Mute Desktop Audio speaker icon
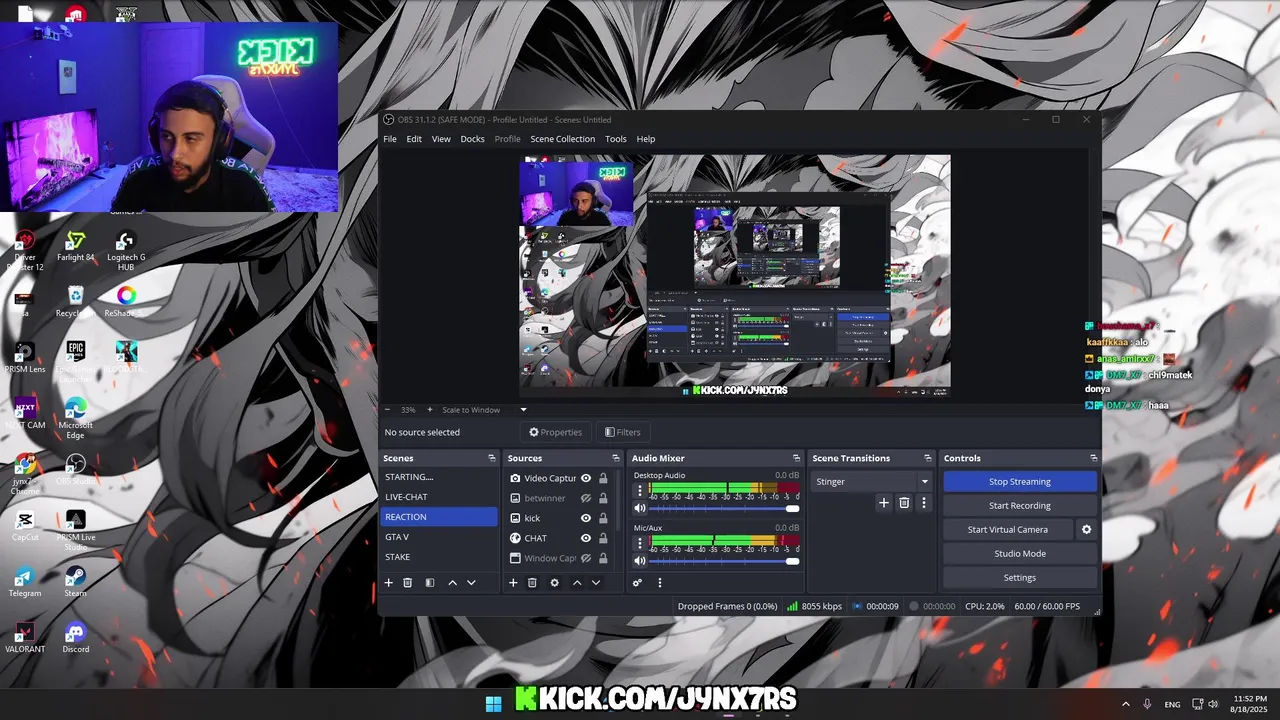This screenshot has width=1280, height=720. [x=640, y=508]
